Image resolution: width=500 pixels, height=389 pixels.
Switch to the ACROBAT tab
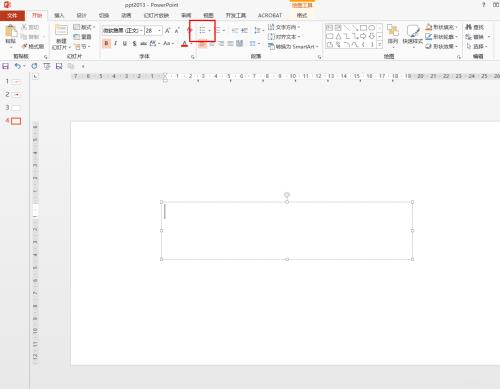[270, 15]
